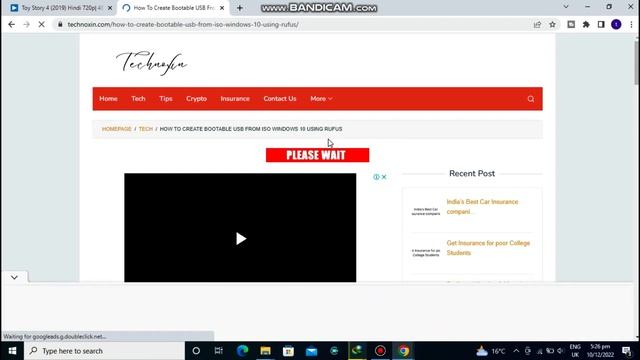The width and height of the screenshot is (640, 360).
Task: Open Microsoft Store from taskbar
Action: (x=288, y=351)
